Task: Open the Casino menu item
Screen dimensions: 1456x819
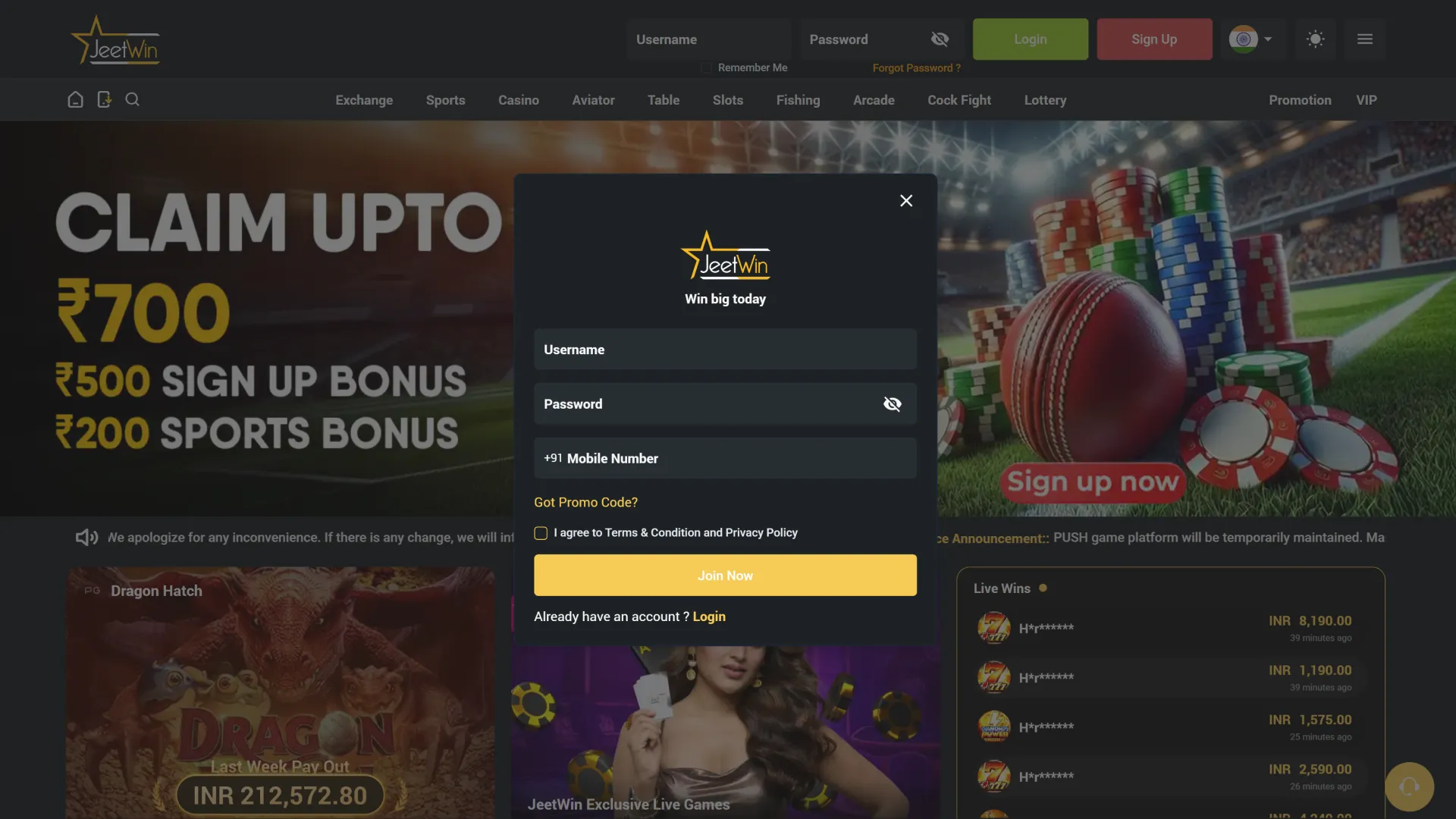Action: tap(519, 100)
